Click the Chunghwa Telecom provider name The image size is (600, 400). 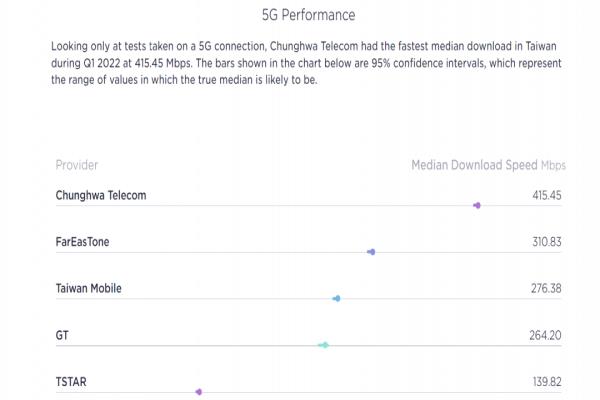(x=101, y=195)
